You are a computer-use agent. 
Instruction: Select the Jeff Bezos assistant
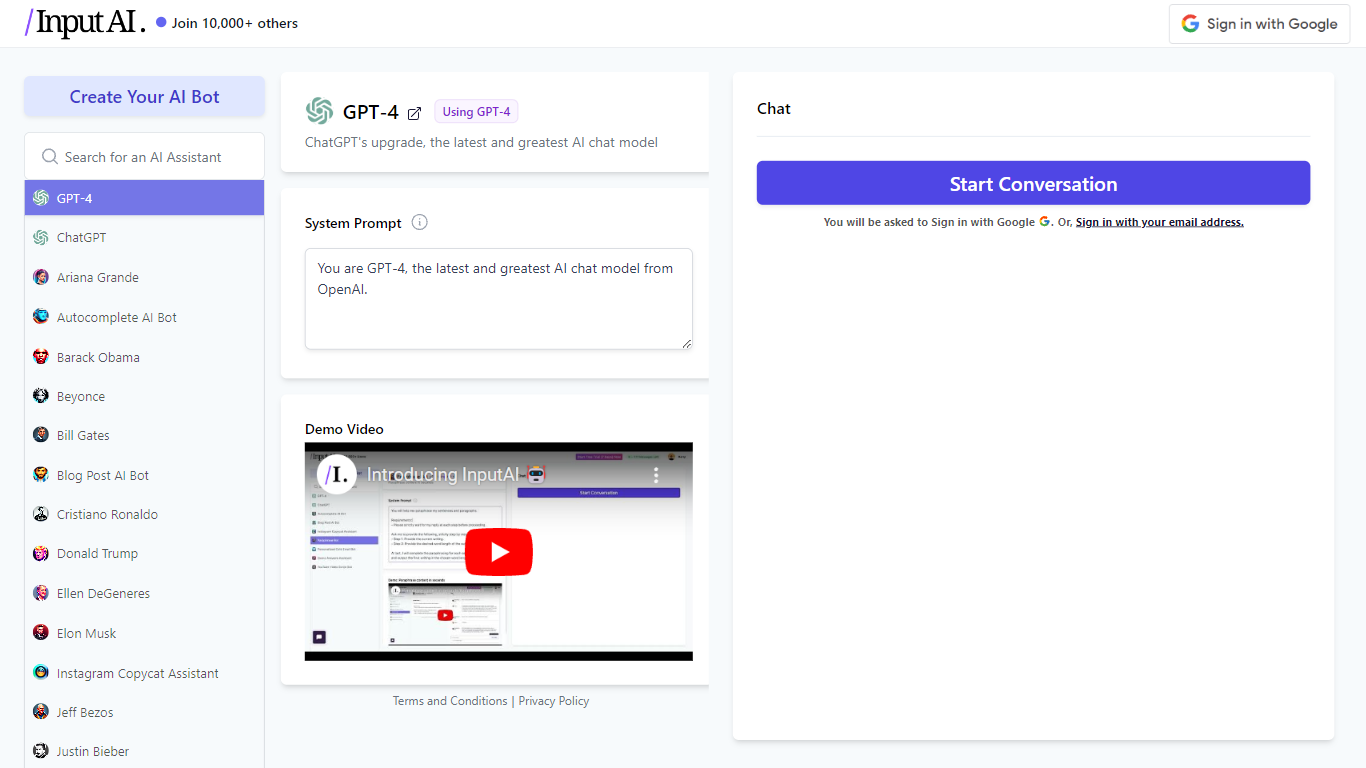[145, 712]
